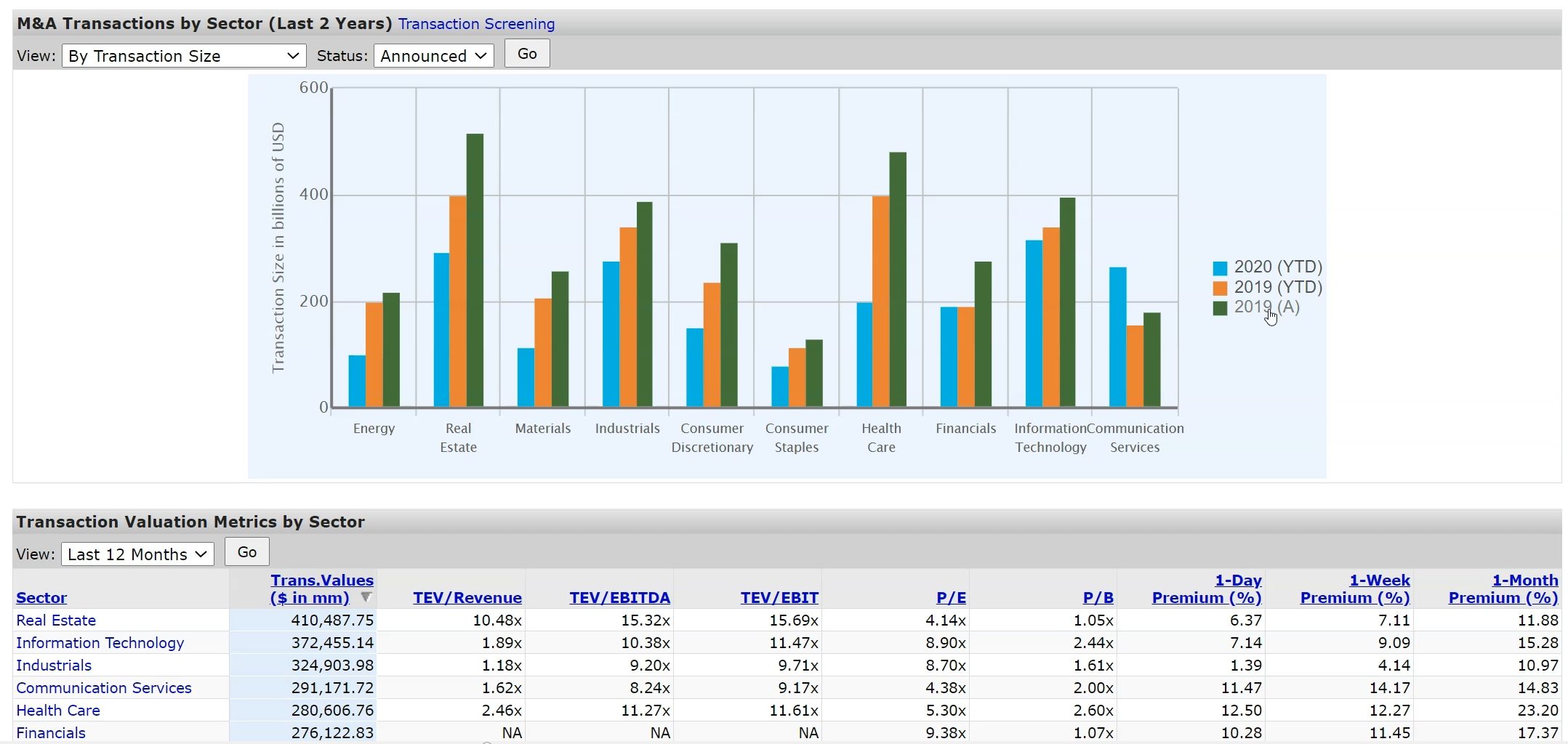Click the Sector column header

[41, 598]
